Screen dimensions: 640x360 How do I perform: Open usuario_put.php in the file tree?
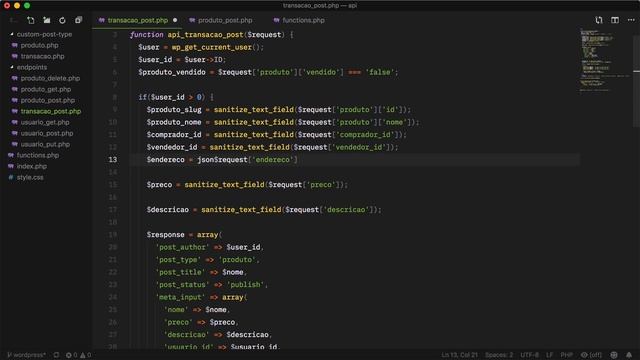pyautogui.click(x=45, y=144)
